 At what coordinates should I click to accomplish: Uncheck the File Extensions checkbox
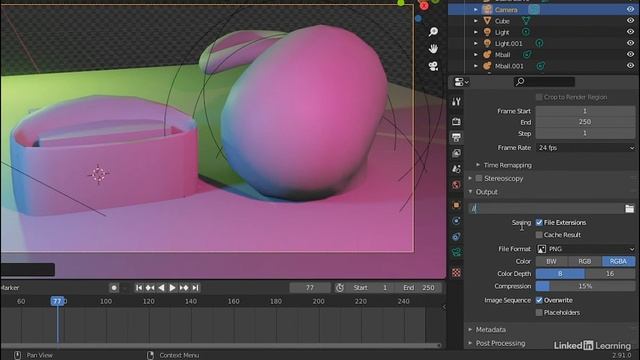(539, 222)
